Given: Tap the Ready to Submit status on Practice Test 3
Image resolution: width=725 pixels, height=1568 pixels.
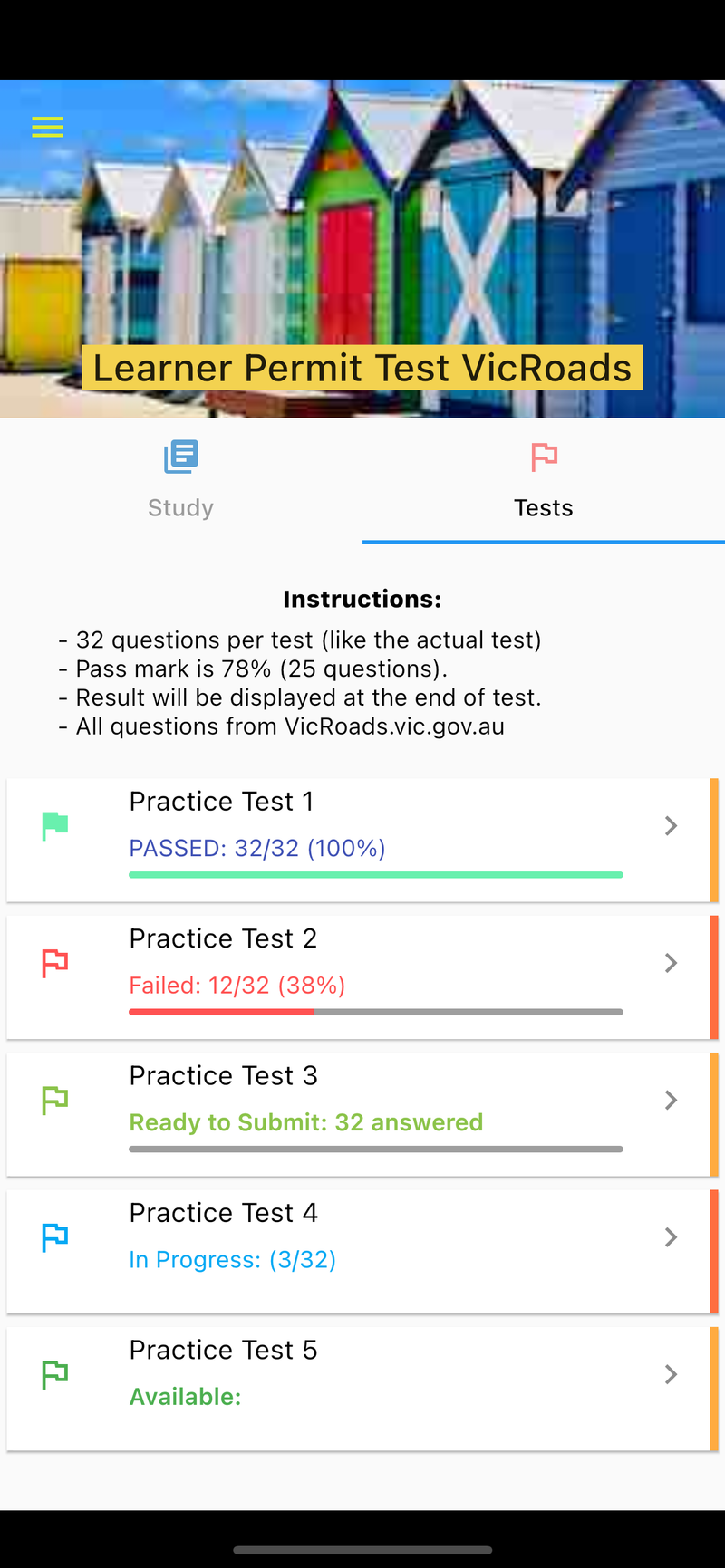Looking at the screenshot, I should point(305,1122).
